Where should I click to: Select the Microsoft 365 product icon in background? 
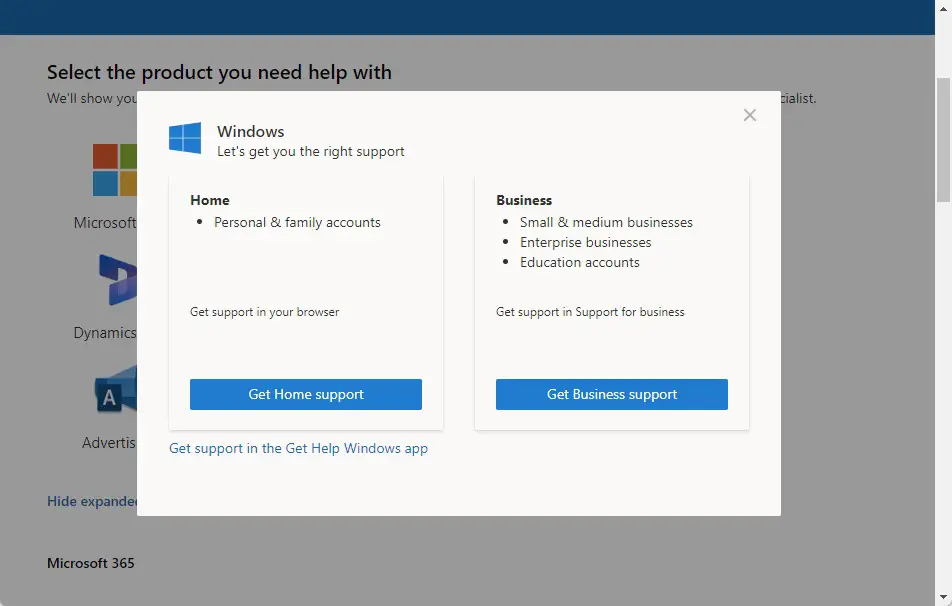point(115,170)
